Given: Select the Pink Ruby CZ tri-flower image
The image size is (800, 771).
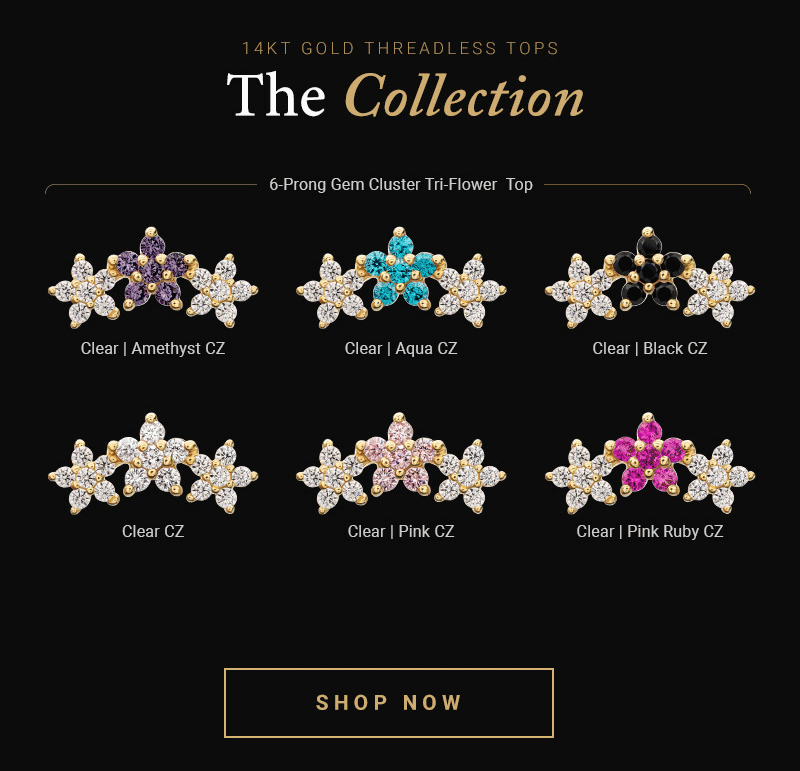Looking at the screenshot, I should click(649, 463).
